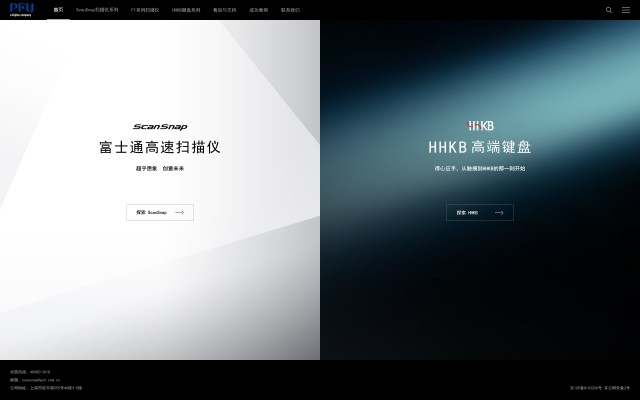Viewport: 640px width, 400px height.
Task: Click the email address in the footer
Action: tap(41, 380)
